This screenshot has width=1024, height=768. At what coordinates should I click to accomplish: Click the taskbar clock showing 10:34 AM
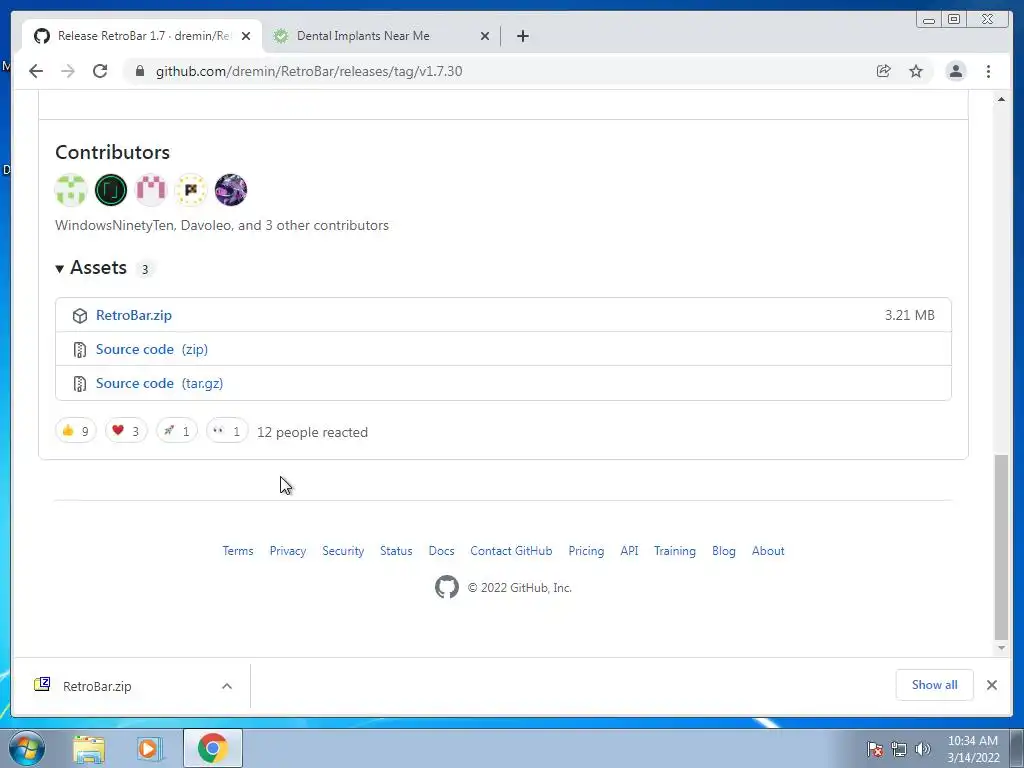[973, 748]
